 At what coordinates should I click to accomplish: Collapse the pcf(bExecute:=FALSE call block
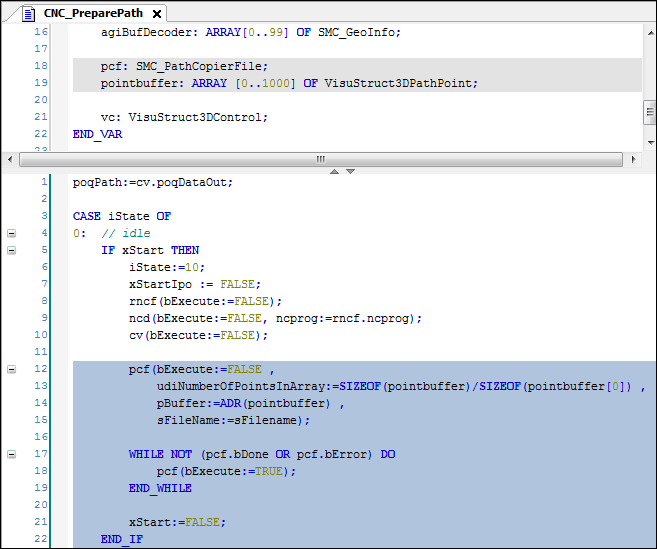click(x=11, y=369)
